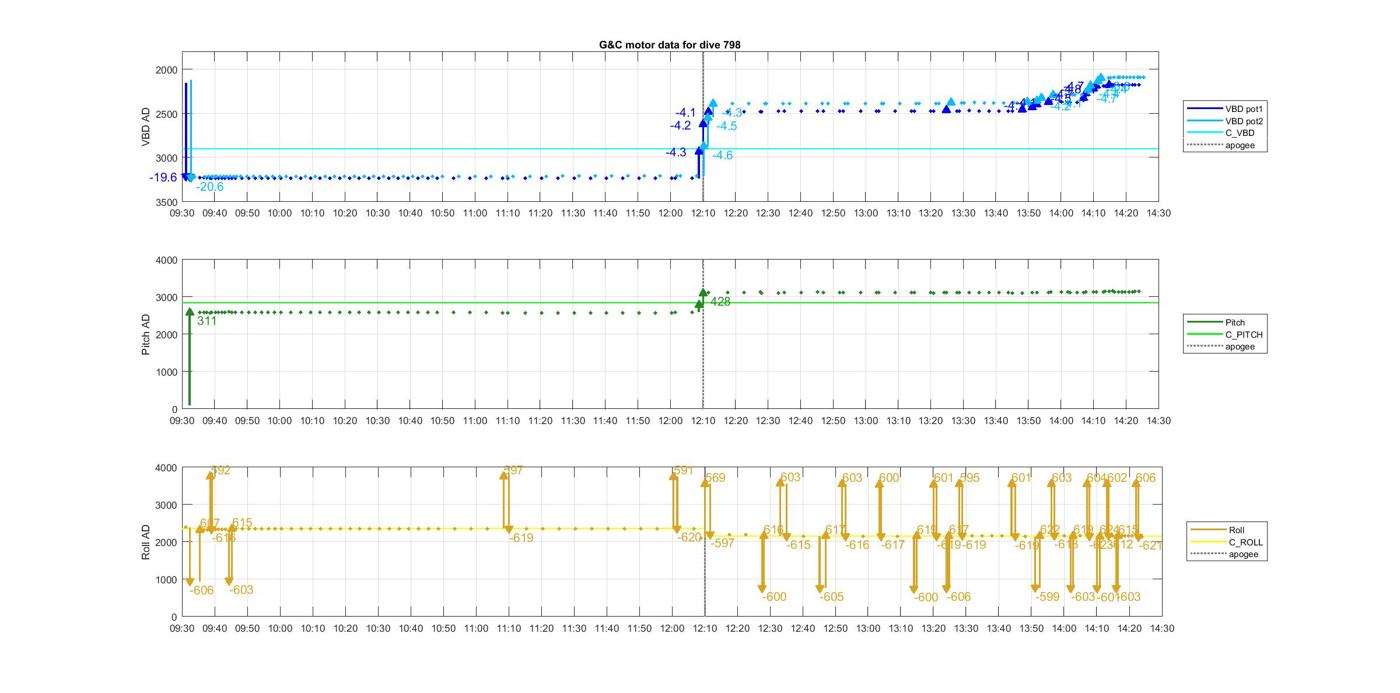Click the "-19.6" VBD data label

coord(163,178)
